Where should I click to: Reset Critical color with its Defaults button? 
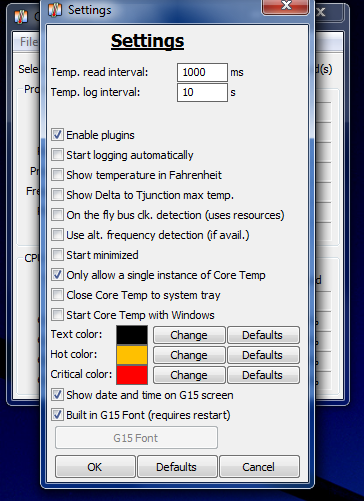[263, 375]
